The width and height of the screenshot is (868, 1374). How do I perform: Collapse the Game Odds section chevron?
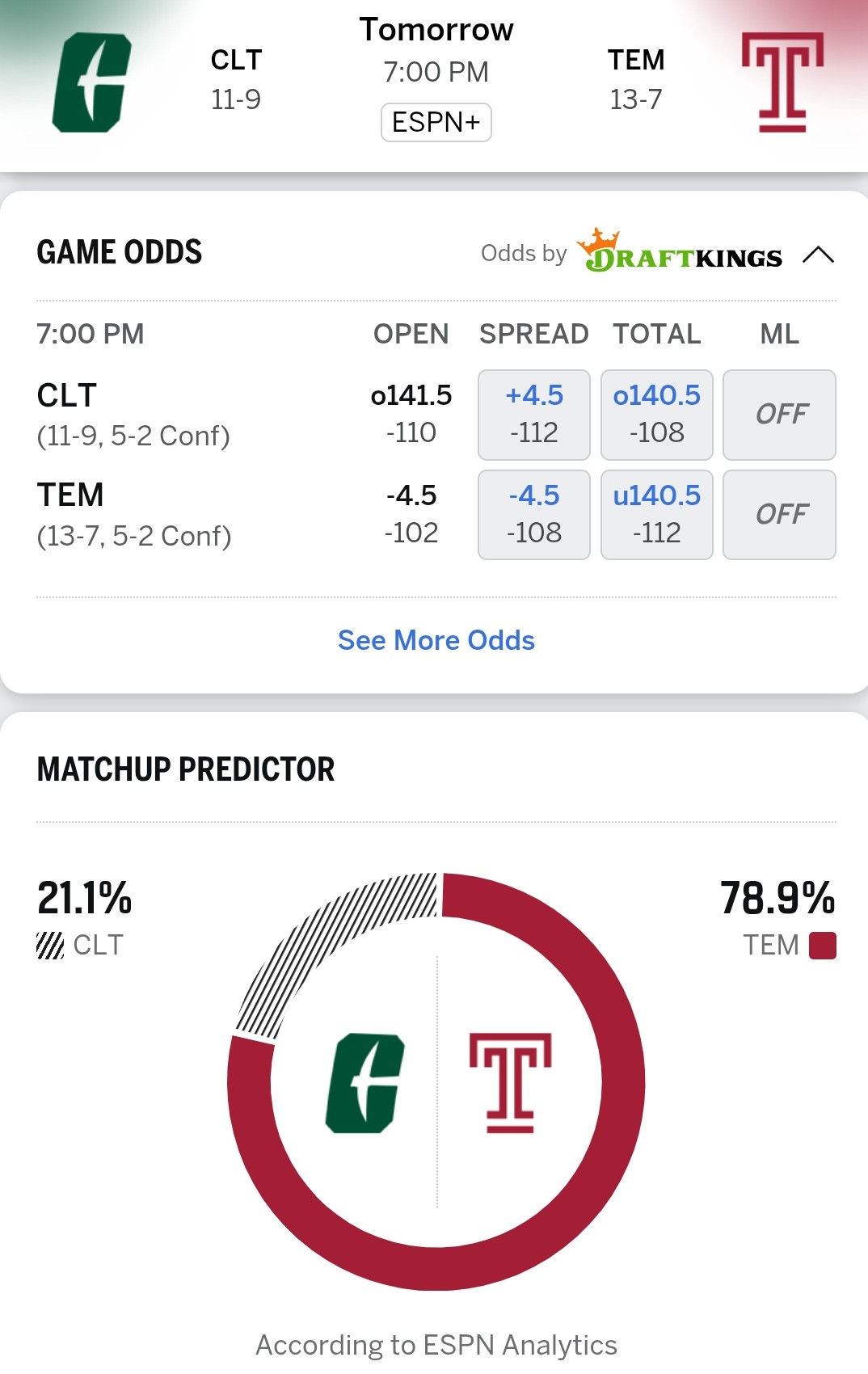818,255
